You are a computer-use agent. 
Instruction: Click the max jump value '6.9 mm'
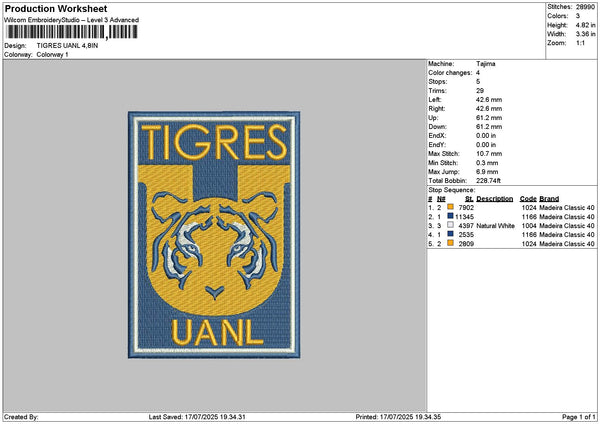(487, 172)
